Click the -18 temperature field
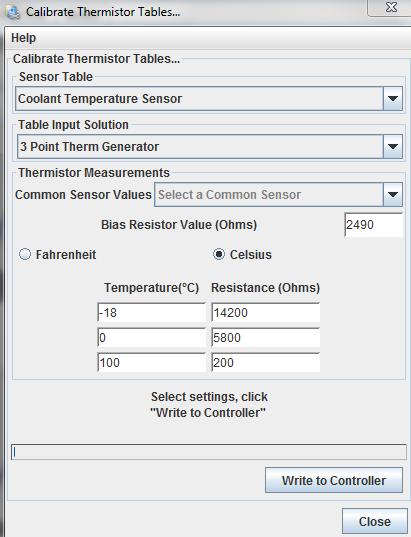411x537 pixels. point(151,312)
